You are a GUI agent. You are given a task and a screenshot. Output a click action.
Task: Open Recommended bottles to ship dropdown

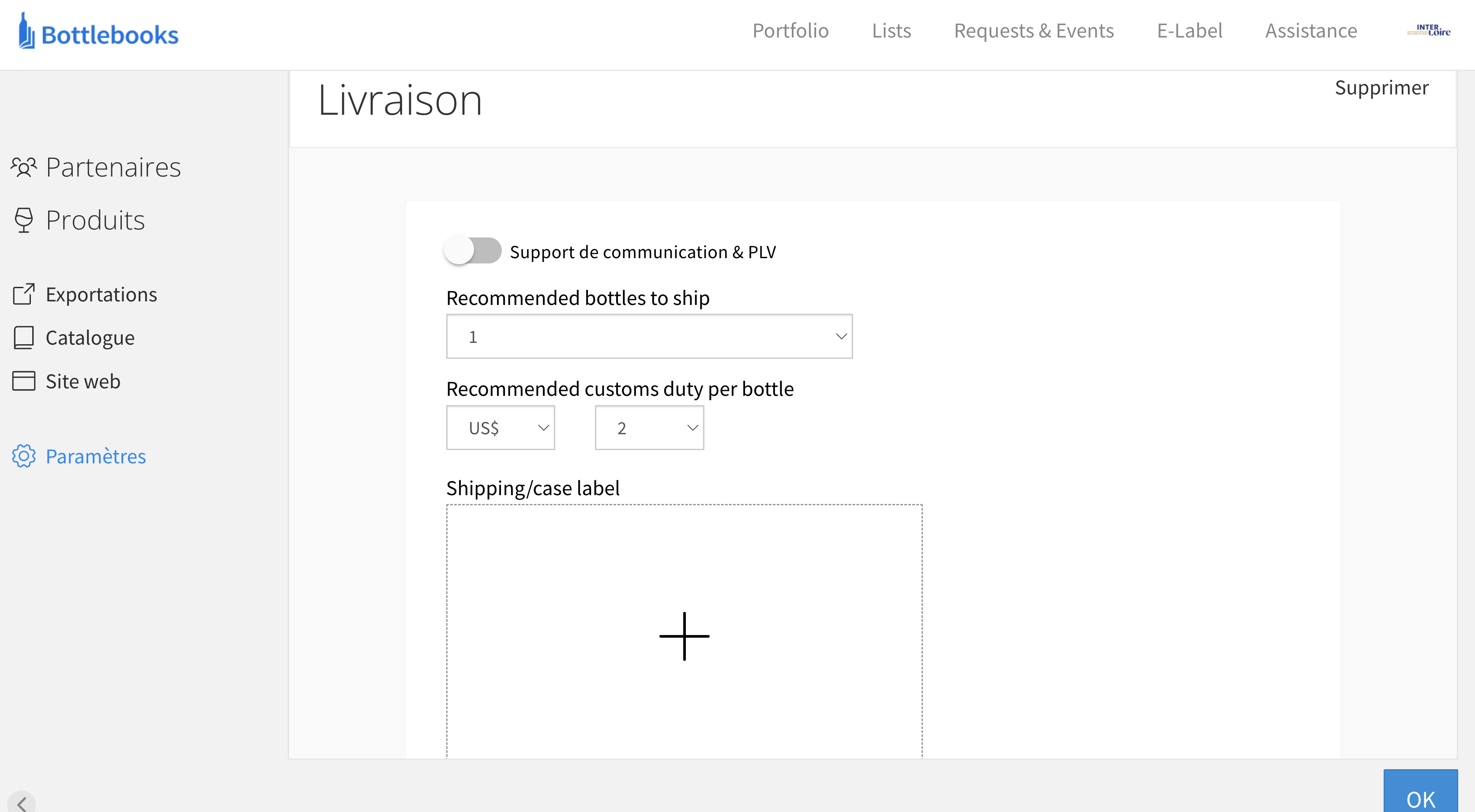(649, 337)
